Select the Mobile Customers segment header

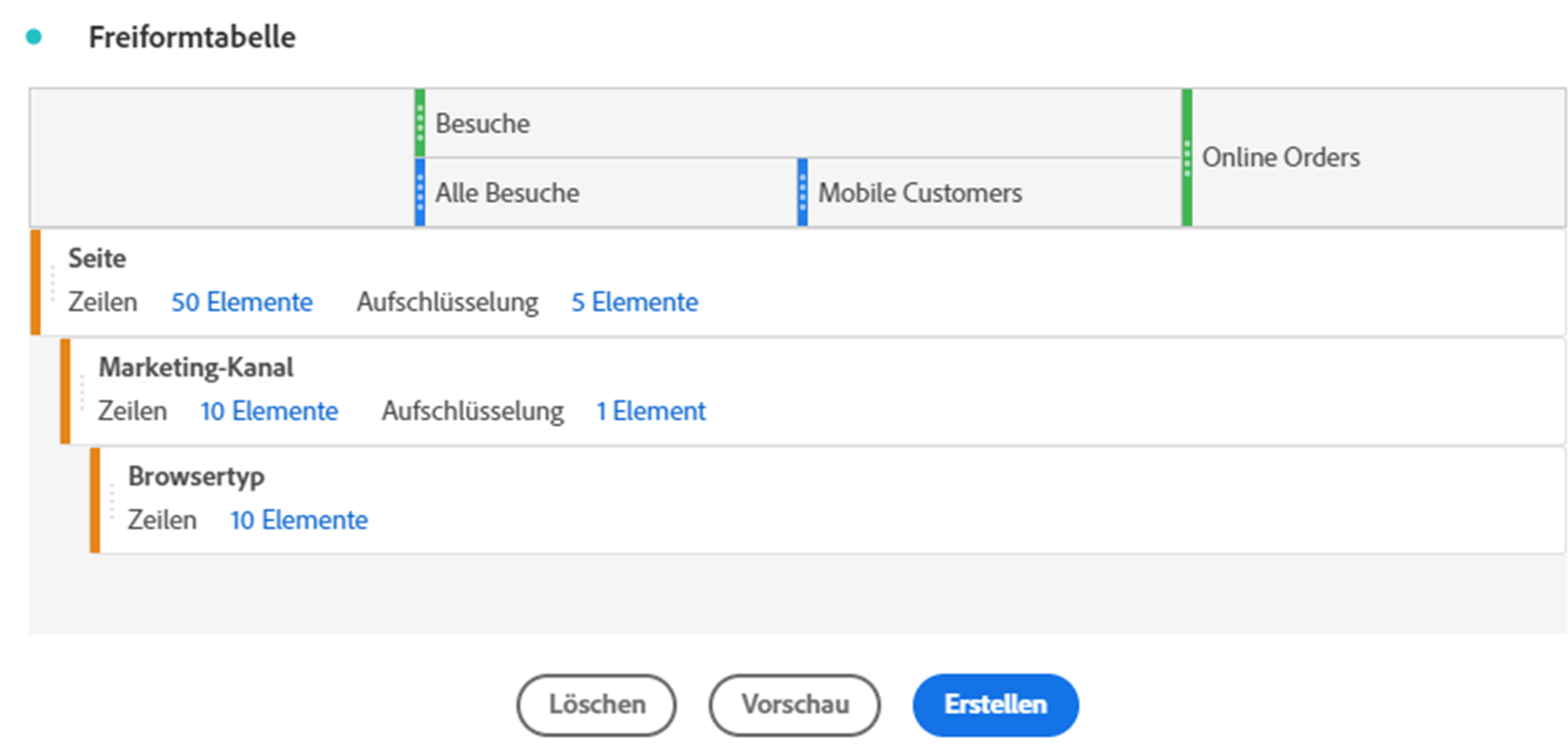[920, 193]
